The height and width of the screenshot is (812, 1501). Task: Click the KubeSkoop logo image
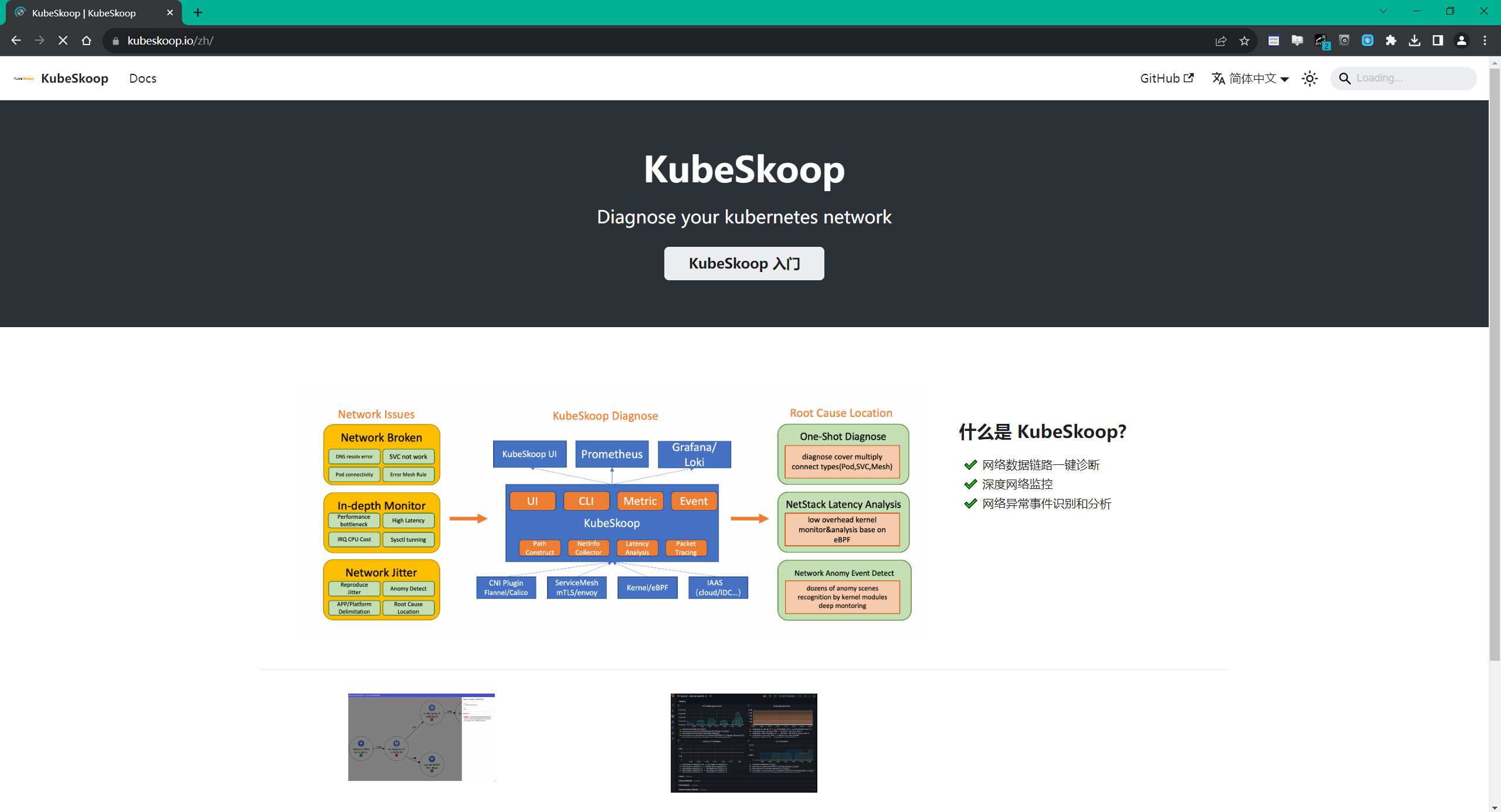coord(24,79)
